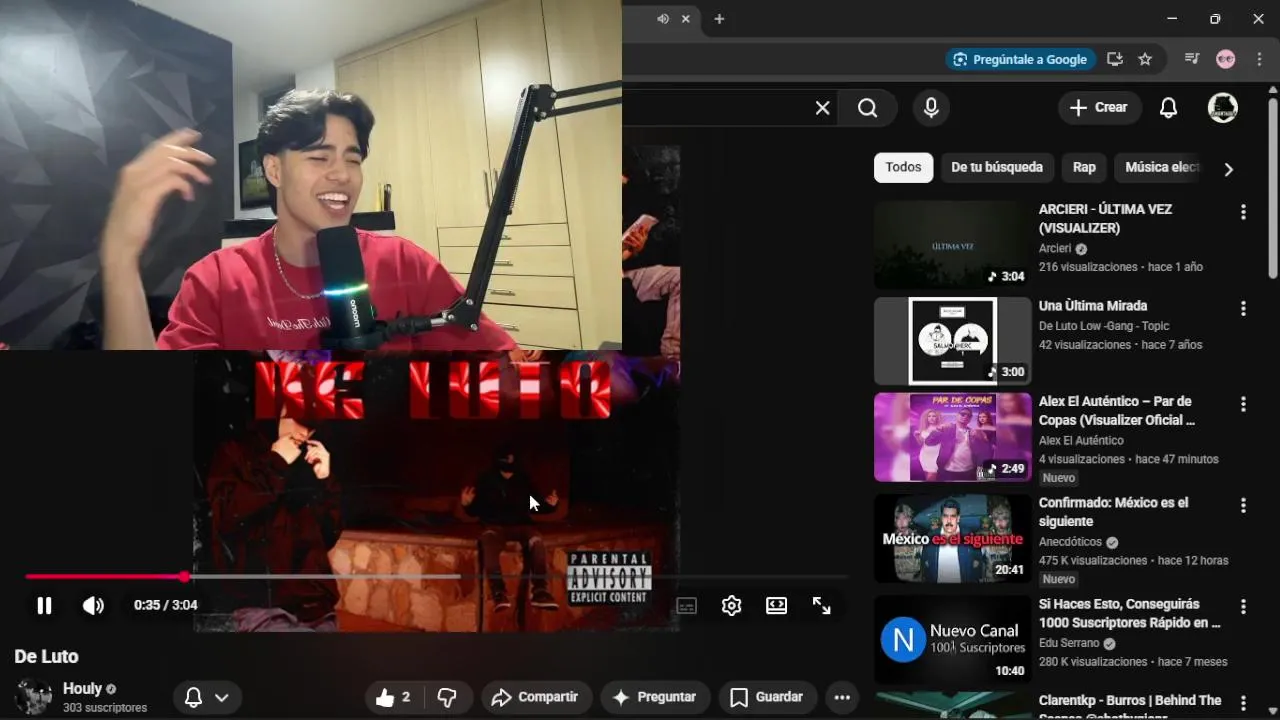Close the current browser tab

[x=686, y=19]
